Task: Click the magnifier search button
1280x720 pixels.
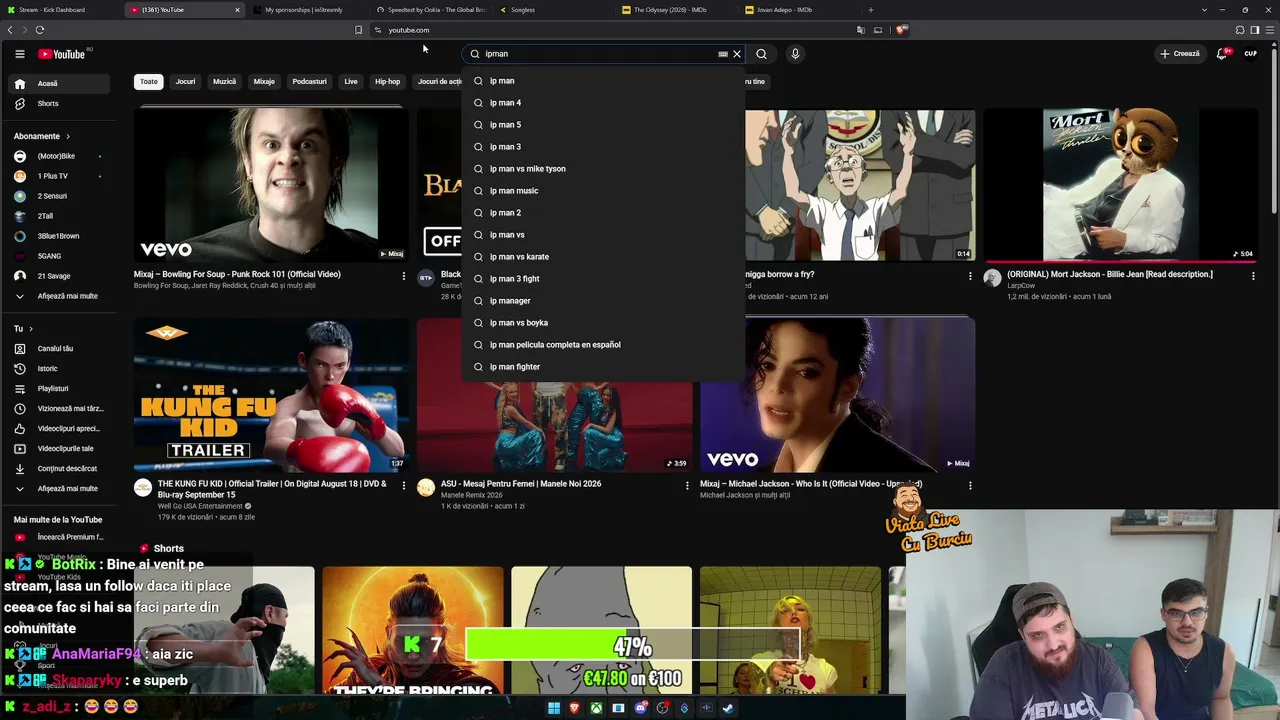Action: tap(761, 54)
